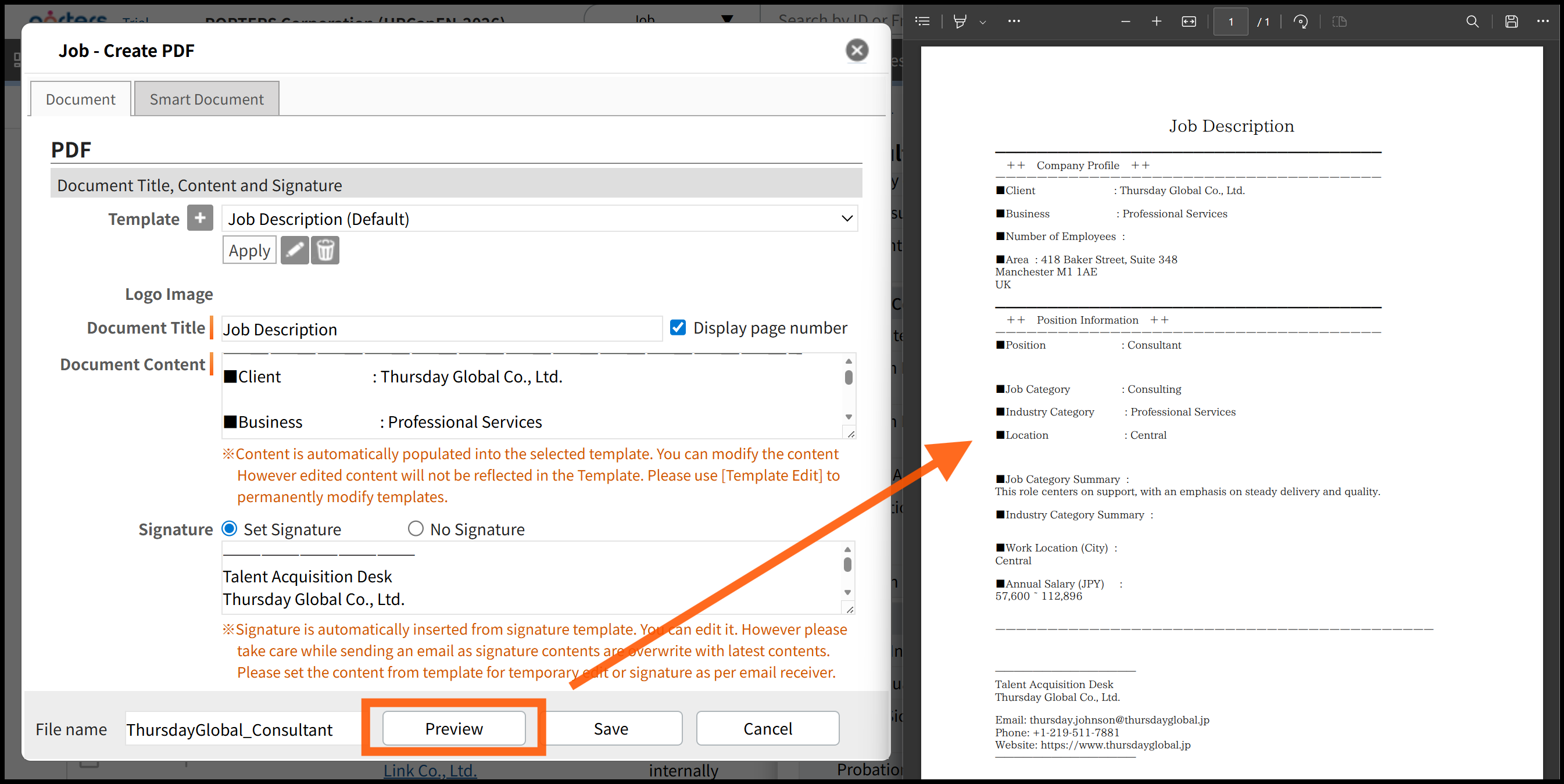
Task: Expand highlight tool options chevron
Action: coord(982,23)
